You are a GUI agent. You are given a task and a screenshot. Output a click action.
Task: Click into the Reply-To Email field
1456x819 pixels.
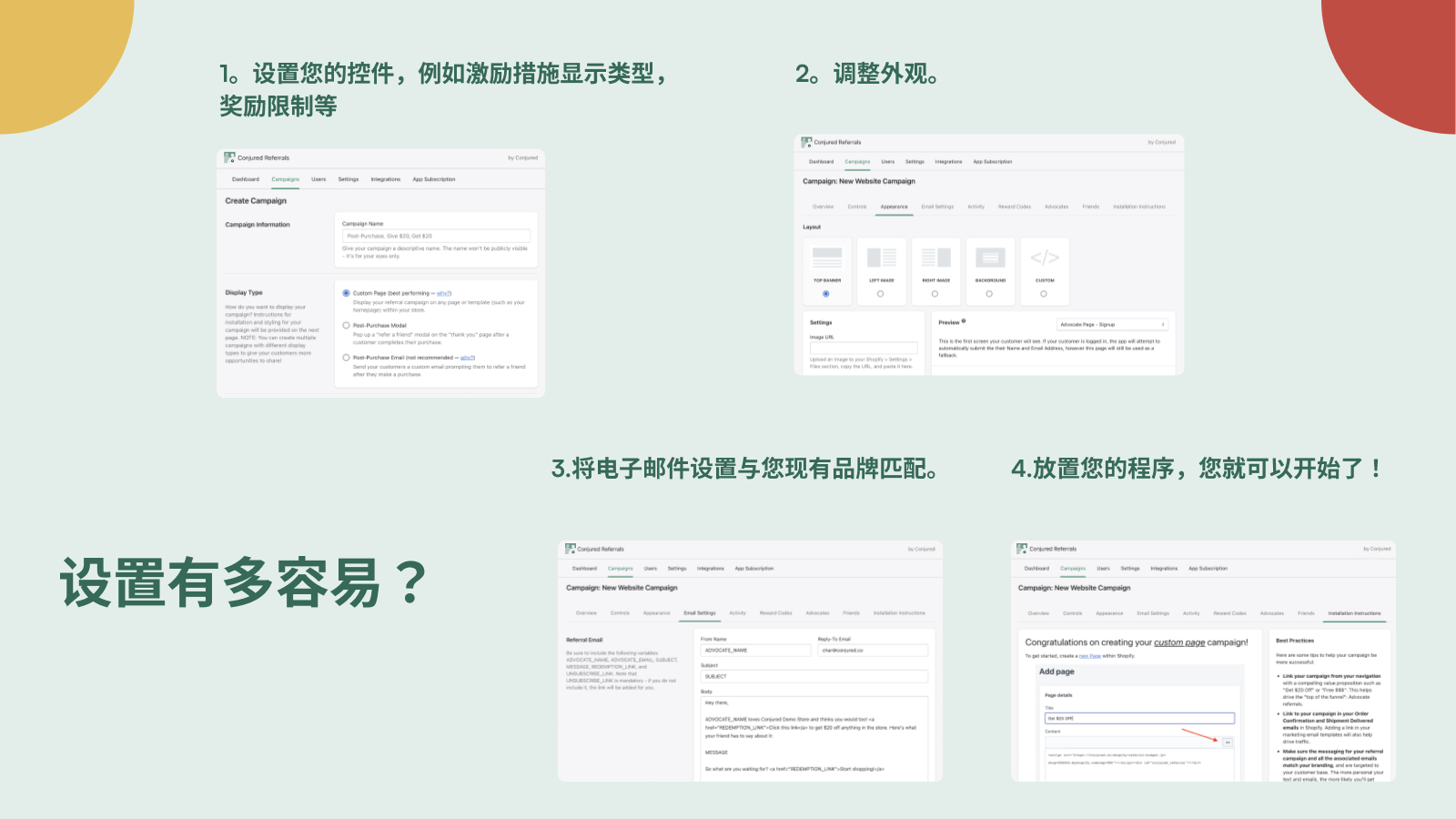[873, 651]
